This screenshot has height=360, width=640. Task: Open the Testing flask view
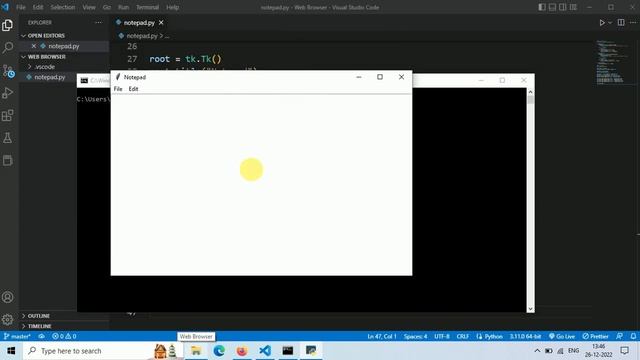[x=7, y=138]
